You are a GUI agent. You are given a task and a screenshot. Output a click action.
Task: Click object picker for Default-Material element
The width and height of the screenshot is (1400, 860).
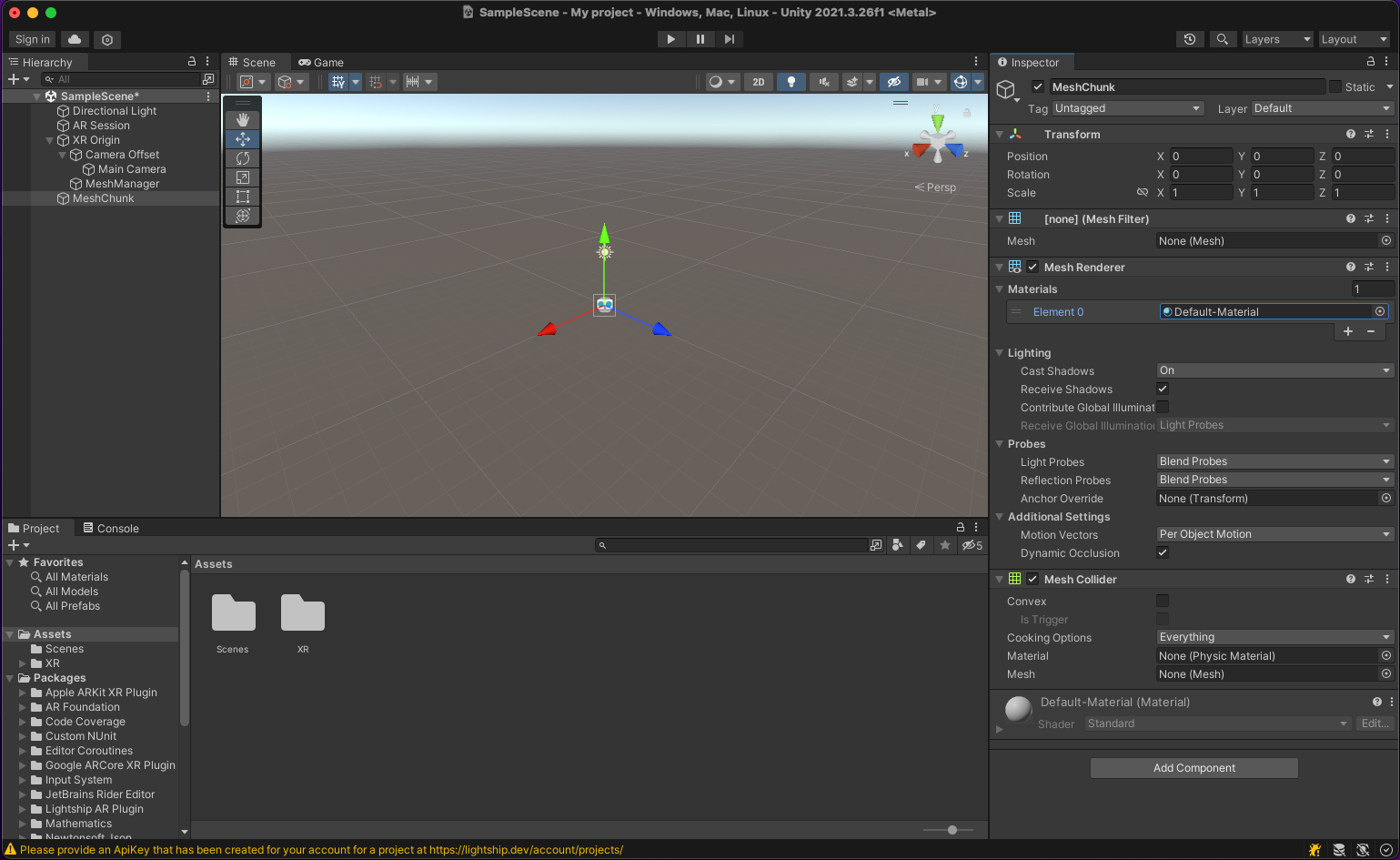tap(1380, 311)
